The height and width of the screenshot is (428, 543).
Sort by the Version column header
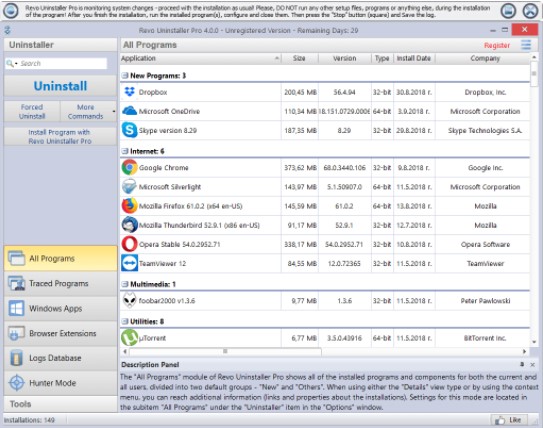pos(345,58)
